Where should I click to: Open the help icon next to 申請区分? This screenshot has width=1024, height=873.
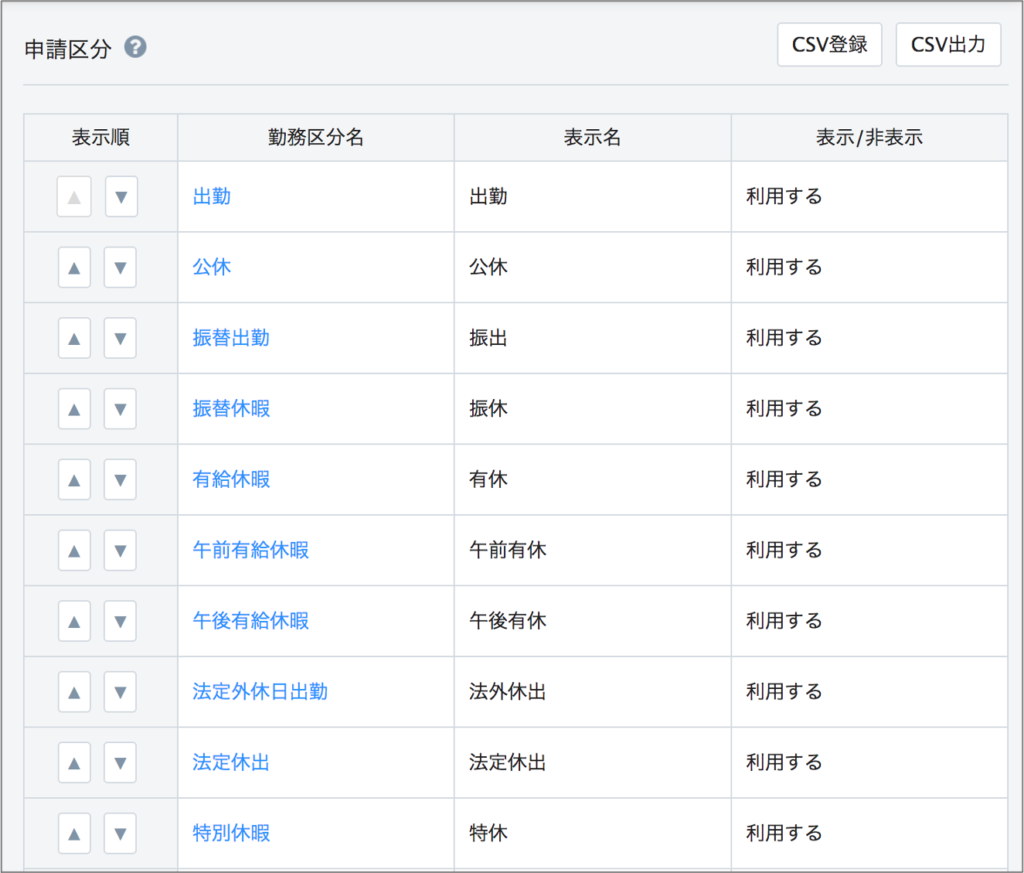tap(135, 47)
